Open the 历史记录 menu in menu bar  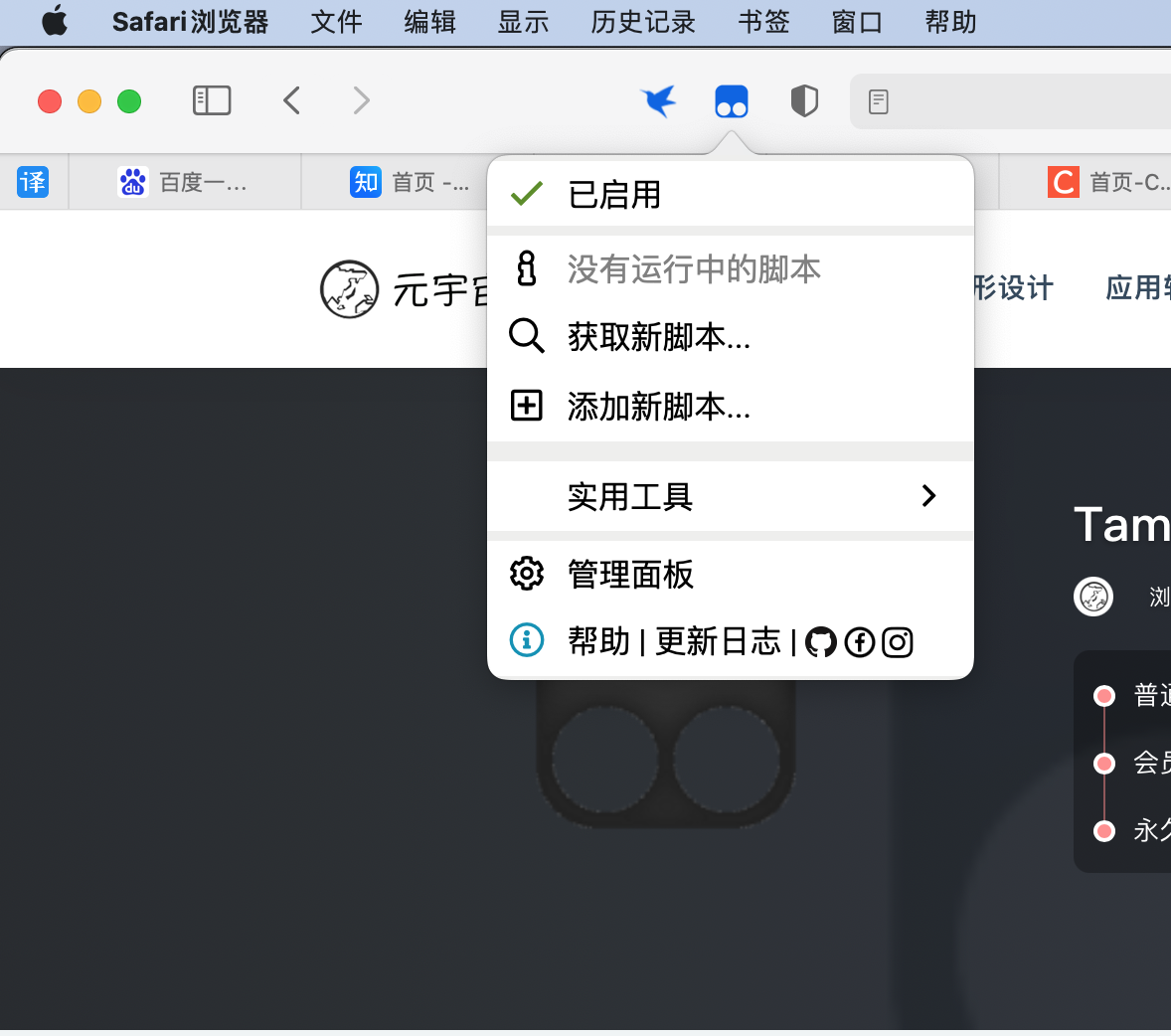(643, 22)
